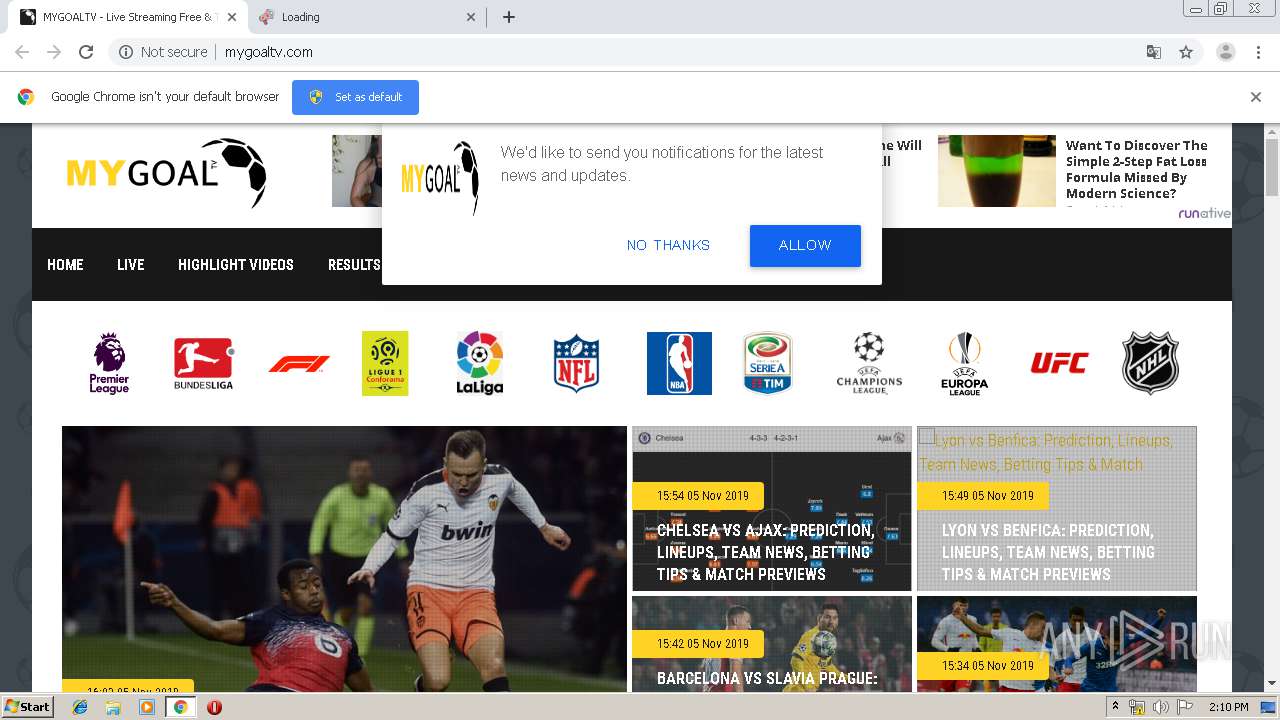1280x720 pixels.
Task: Open Chelsea vs Ajax prediction article
Action: coord(765,552)
